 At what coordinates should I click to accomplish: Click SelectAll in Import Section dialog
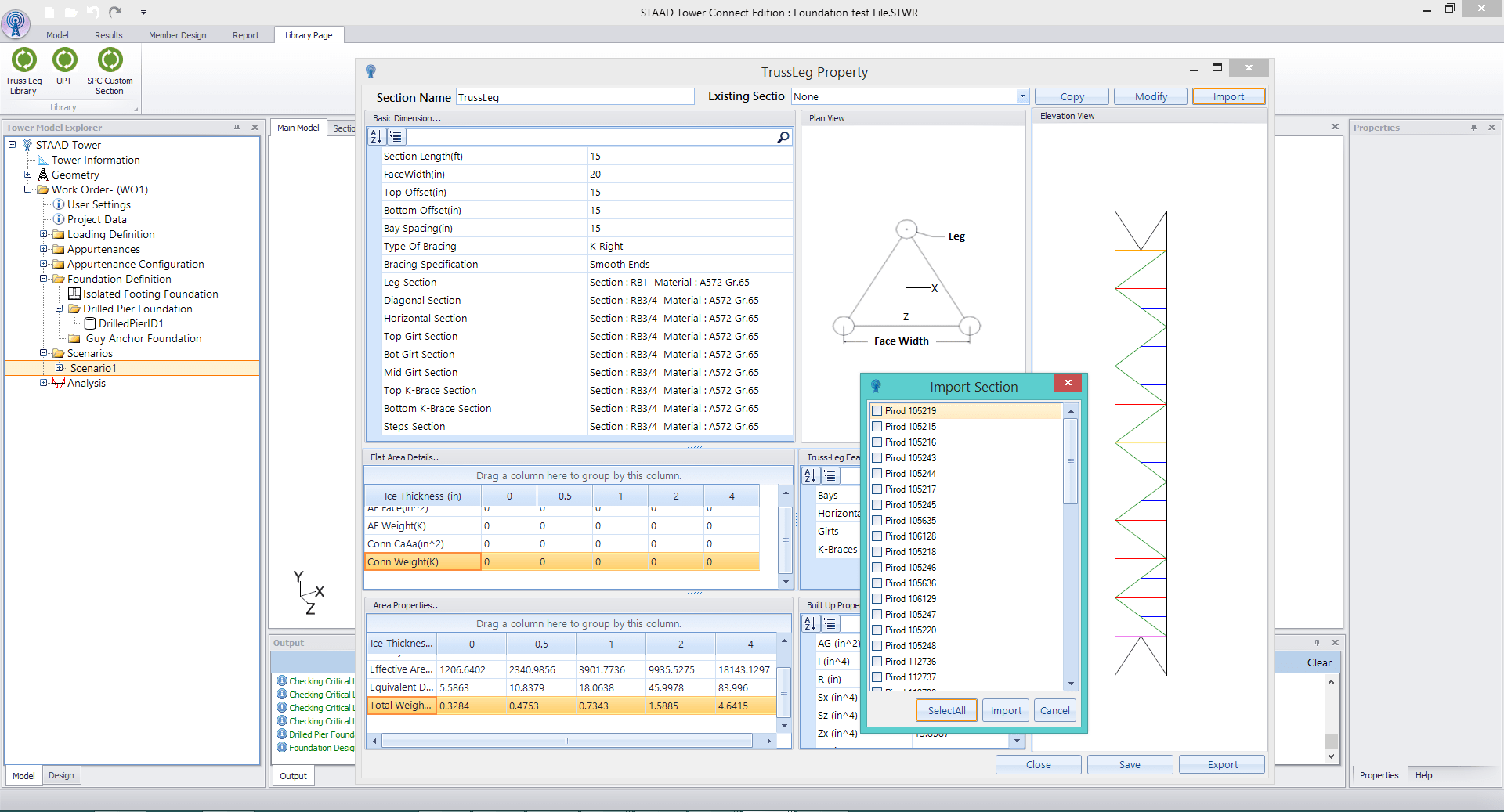(x=946, y=710)
